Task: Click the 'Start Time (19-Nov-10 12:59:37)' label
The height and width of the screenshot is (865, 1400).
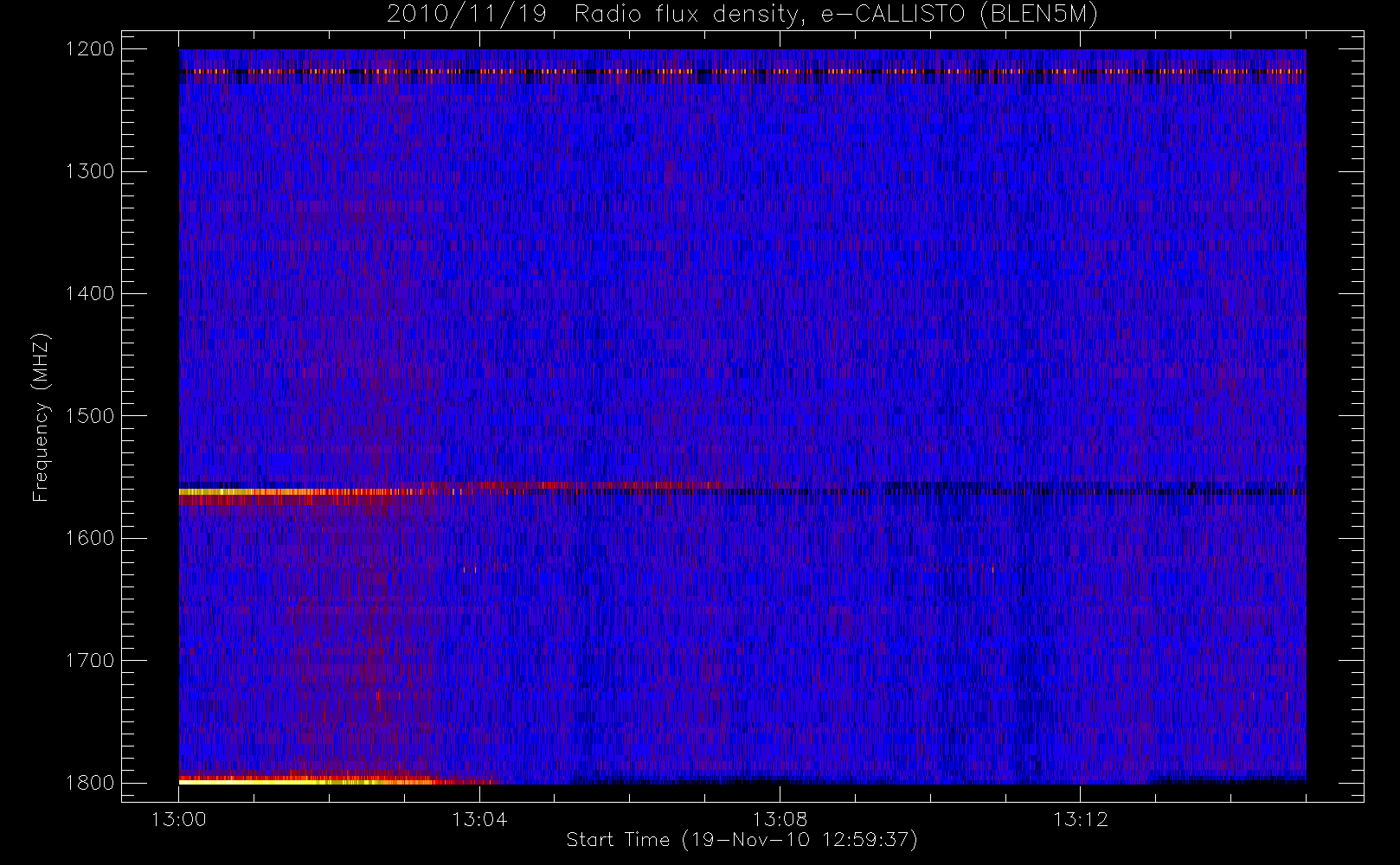Action: [x=742, y=840]
